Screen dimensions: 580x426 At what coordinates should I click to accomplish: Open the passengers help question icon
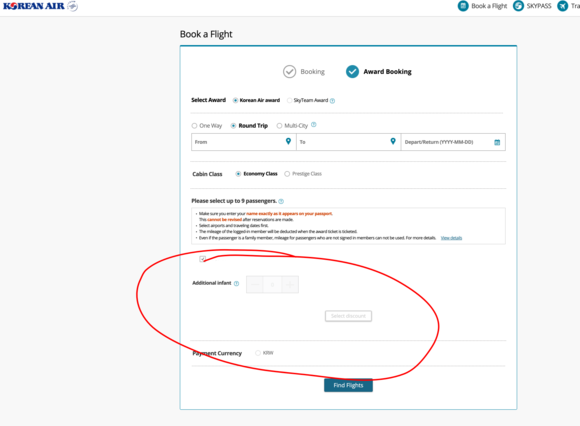281,202
